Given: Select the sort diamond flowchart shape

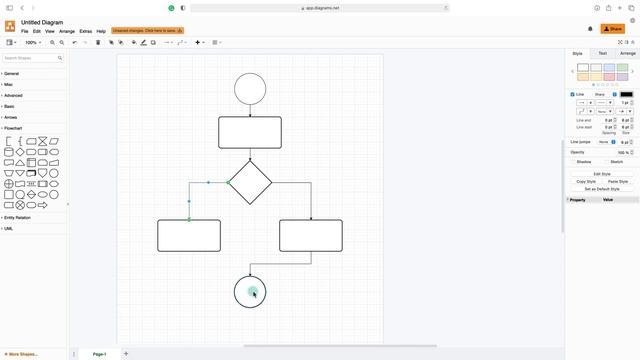Looking at the screenshot, I should [x=31, y=194].
